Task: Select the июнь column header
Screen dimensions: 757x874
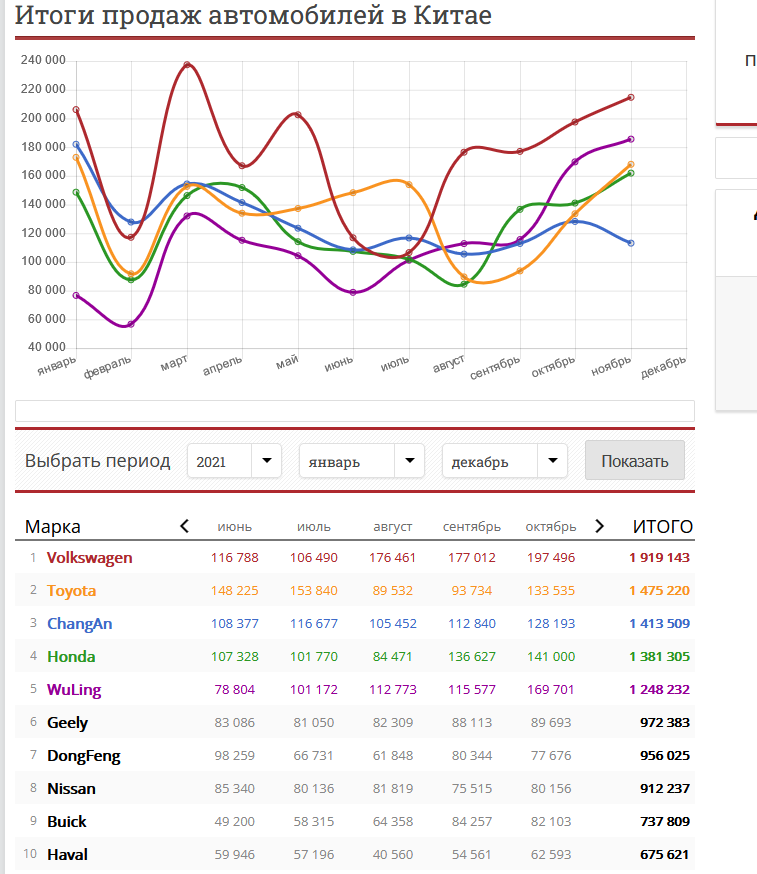Action: tap(235, 527)
